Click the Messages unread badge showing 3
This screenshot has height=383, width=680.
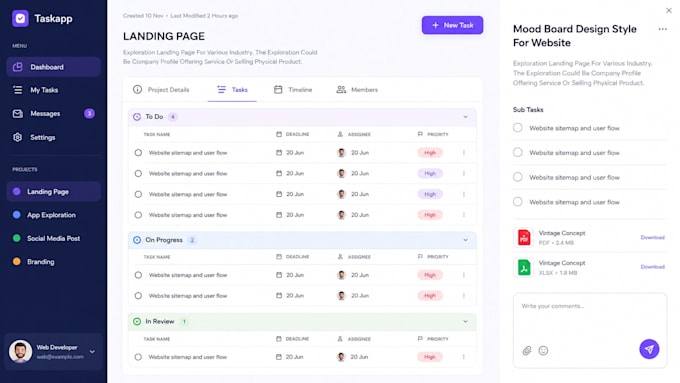[x=89, y=114]
